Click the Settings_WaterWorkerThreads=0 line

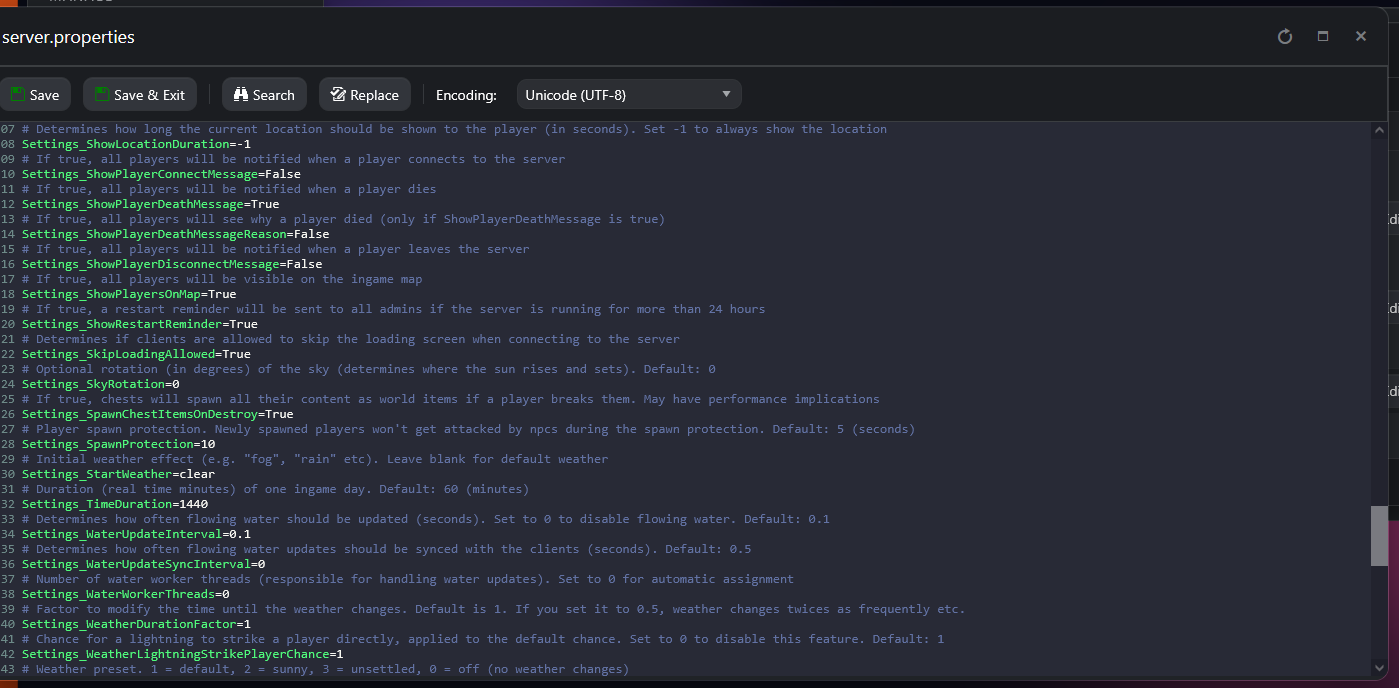point(125,594)
